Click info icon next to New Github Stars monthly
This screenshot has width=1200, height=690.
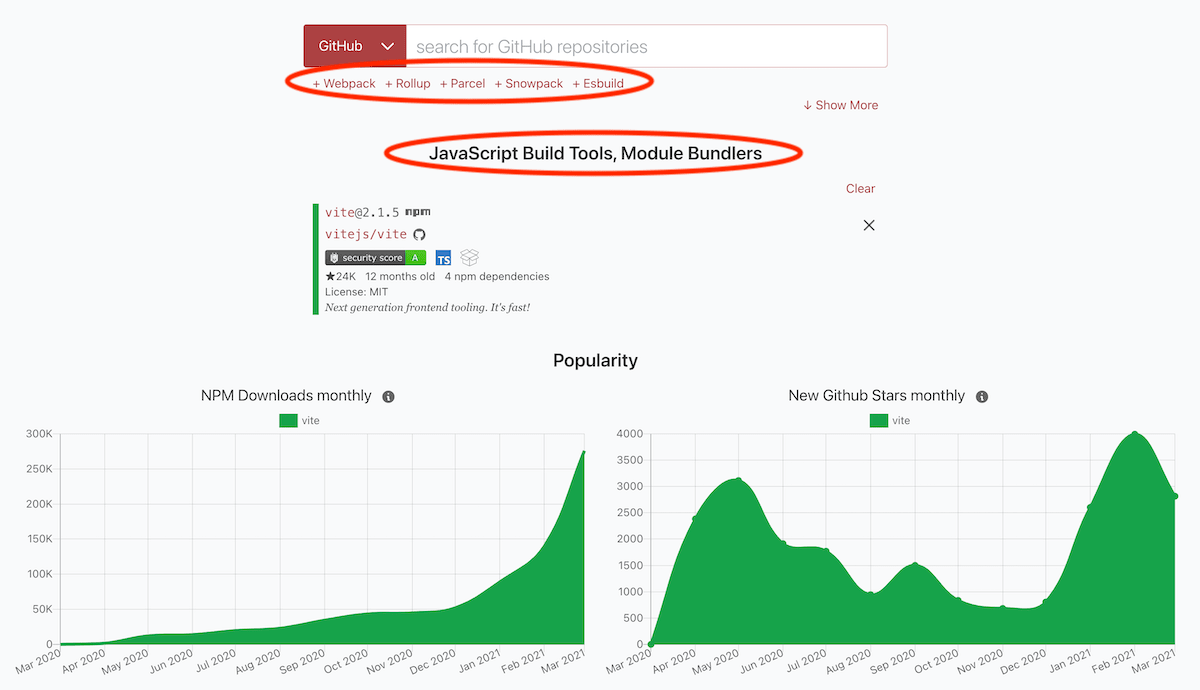pos(982,397)
